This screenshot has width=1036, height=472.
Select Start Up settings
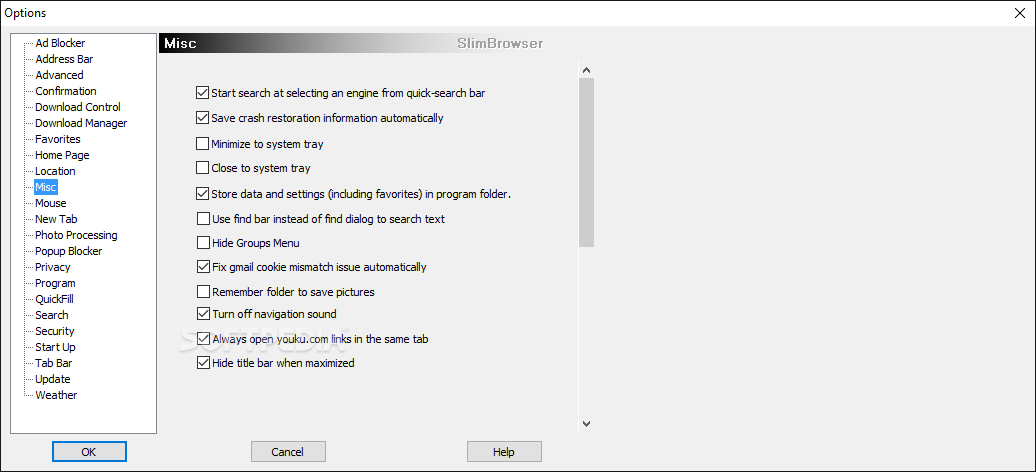tap(56, 347)
